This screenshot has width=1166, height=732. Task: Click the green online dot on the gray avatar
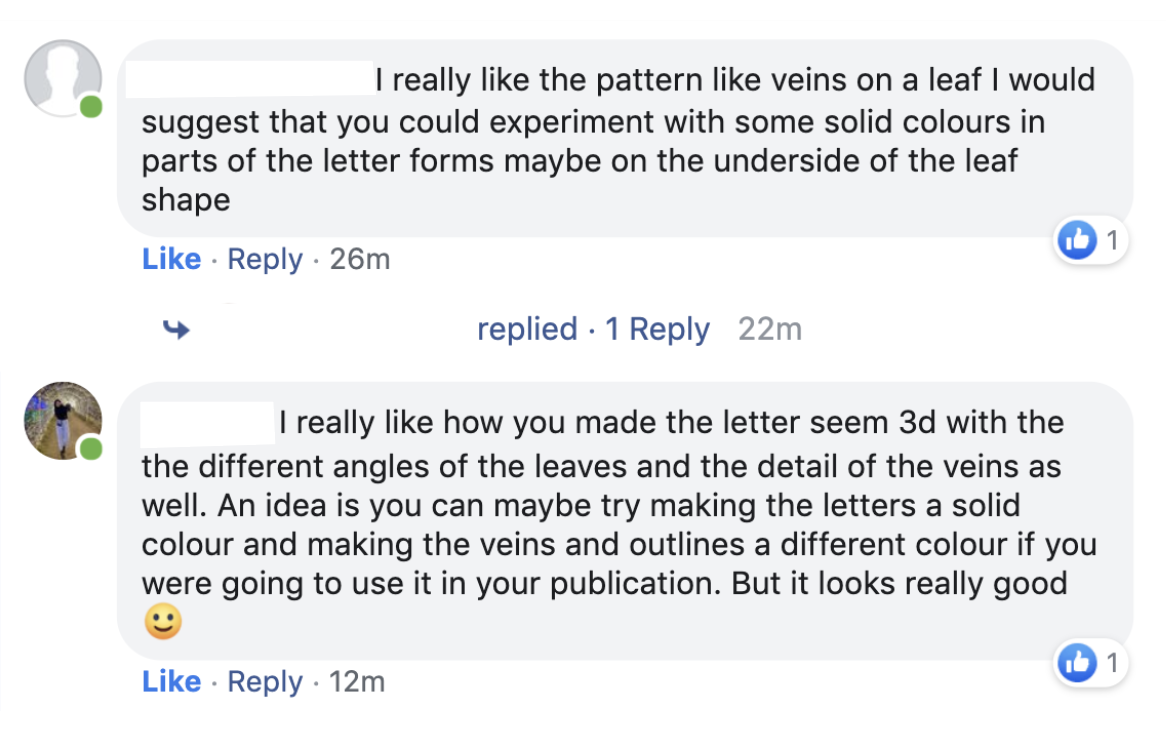click(91, 106)
